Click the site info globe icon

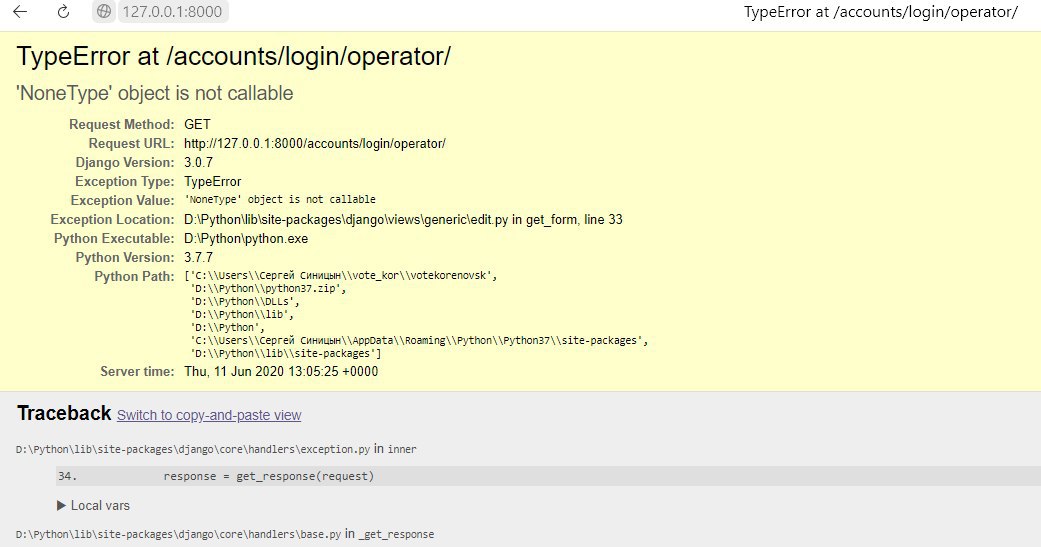pyautogui.click(x=104, y=11)
